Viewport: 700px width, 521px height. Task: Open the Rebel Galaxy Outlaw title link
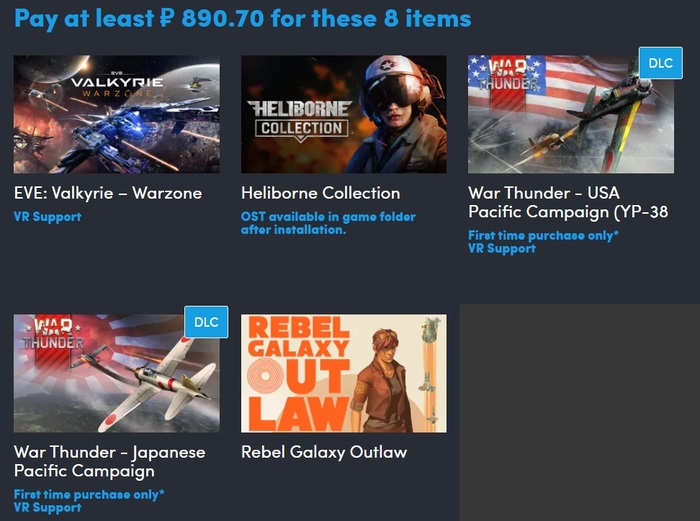(324, 452)
